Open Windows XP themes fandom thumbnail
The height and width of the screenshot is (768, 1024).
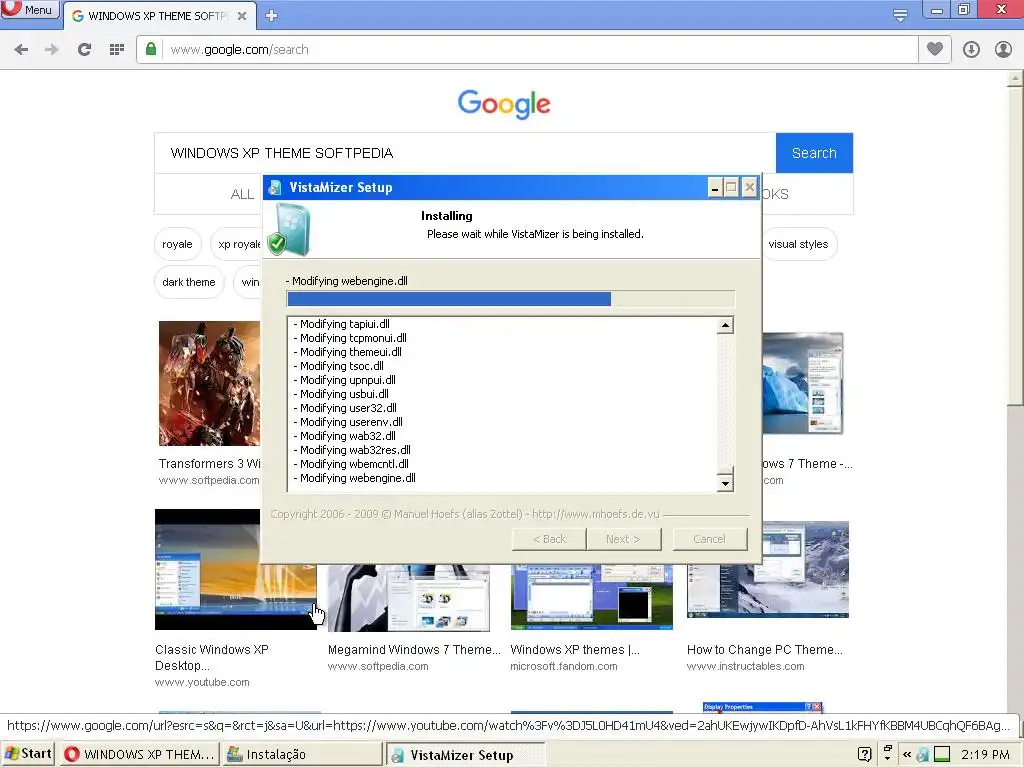coord(592,596)
